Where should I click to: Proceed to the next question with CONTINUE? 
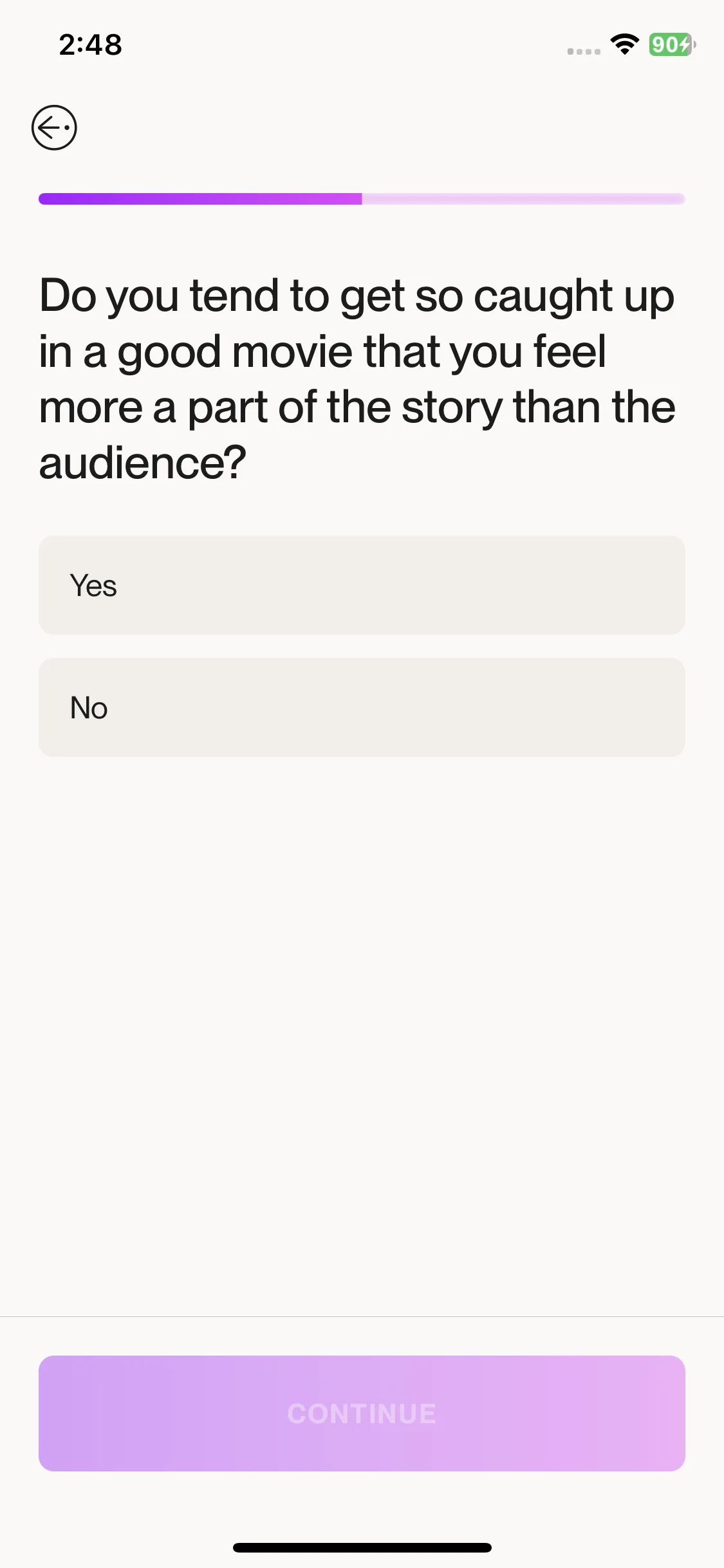click(x=362, y=1414)
